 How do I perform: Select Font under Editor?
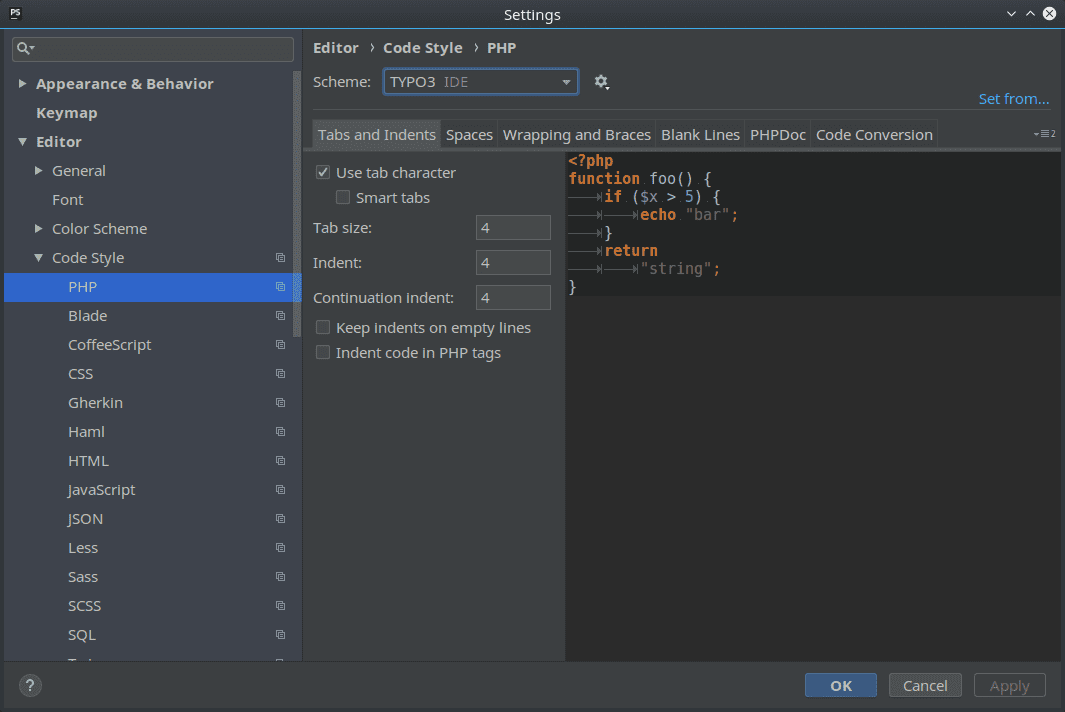[x=68, y=200]
